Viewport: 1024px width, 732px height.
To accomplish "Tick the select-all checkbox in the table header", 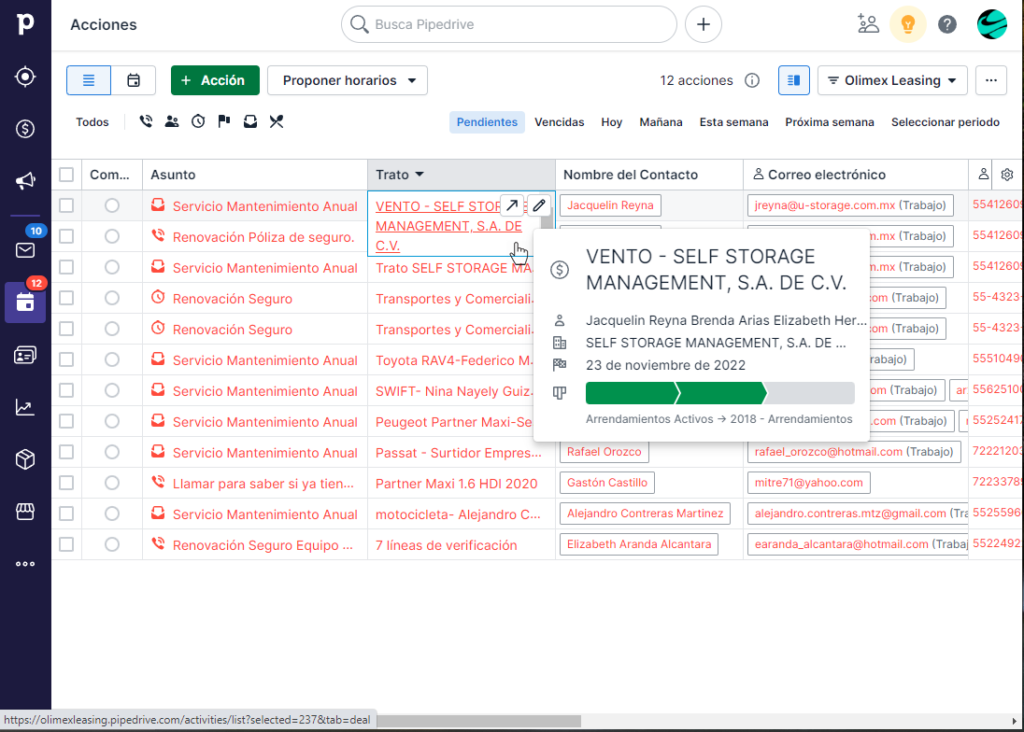I will pos(66,174).
